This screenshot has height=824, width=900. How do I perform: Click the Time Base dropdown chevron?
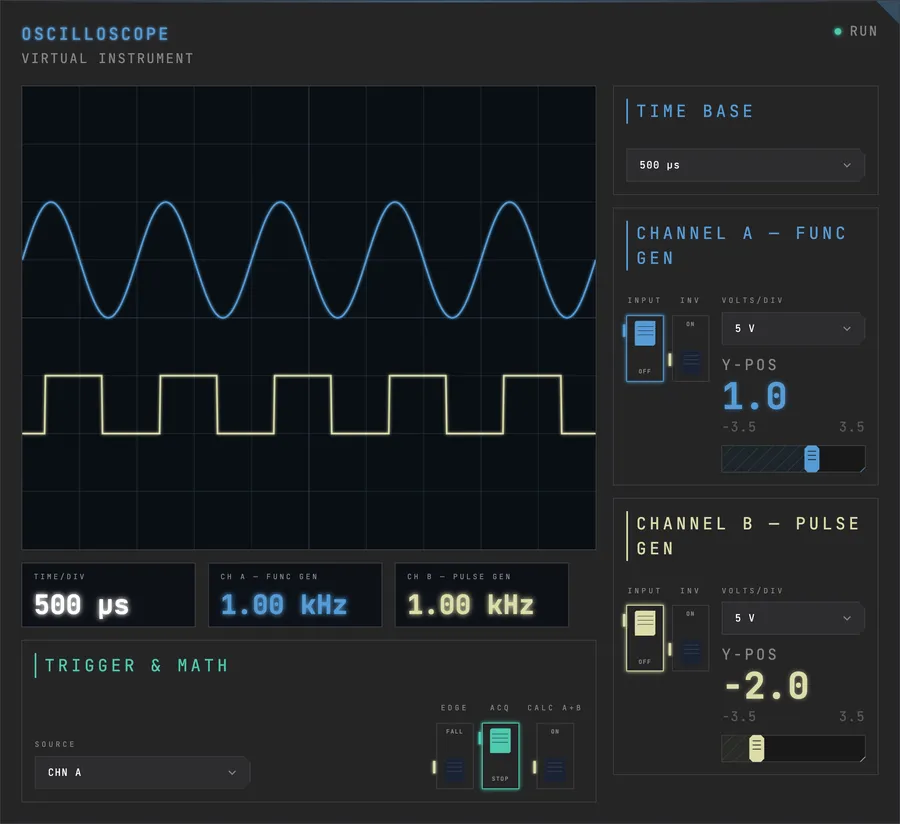click(x=847, y=165)
